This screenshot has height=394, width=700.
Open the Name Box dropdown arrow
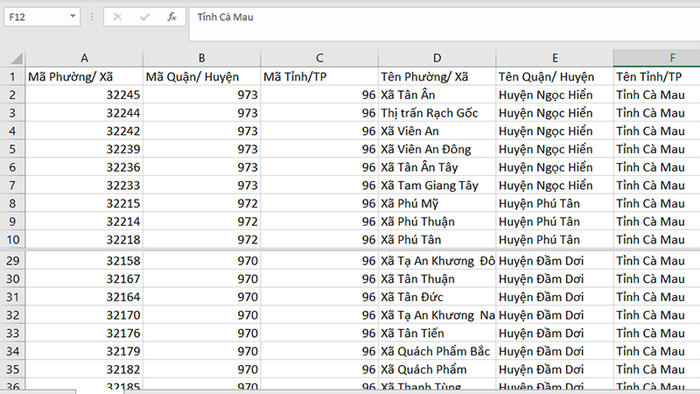coord(72,17)
